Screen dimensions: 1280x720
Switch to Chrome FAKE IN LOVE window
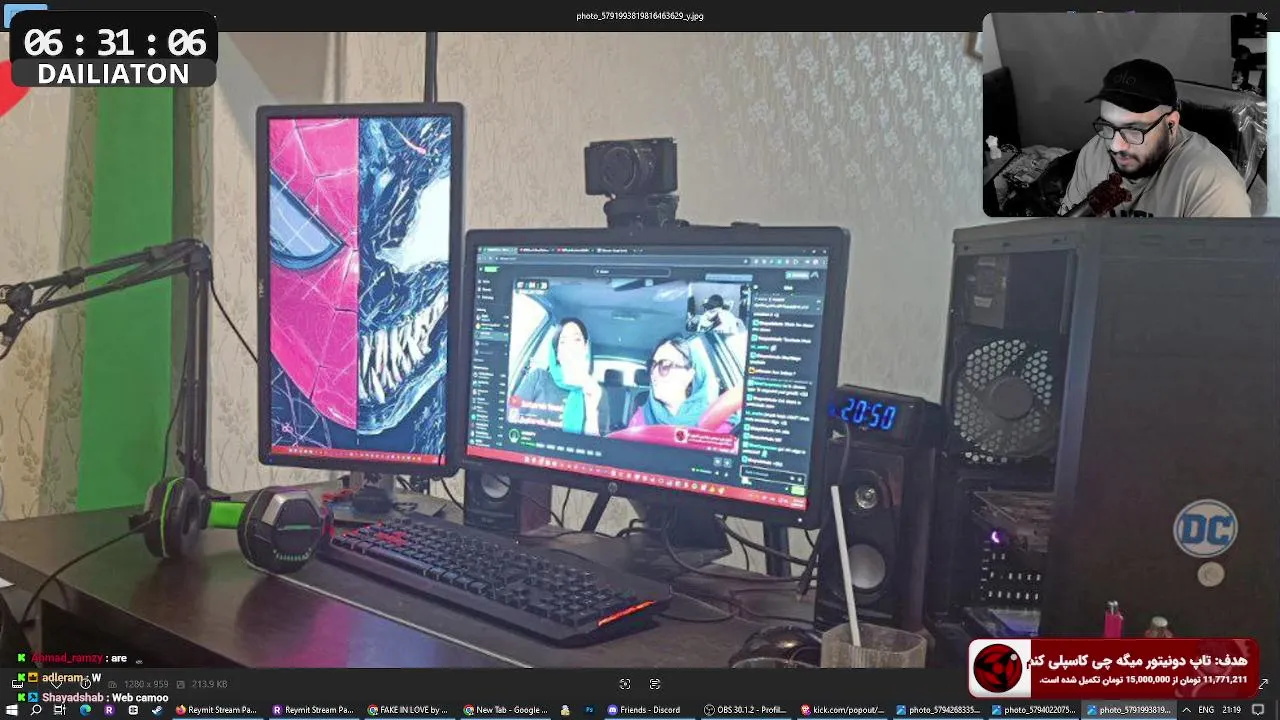tap(408, 710)
